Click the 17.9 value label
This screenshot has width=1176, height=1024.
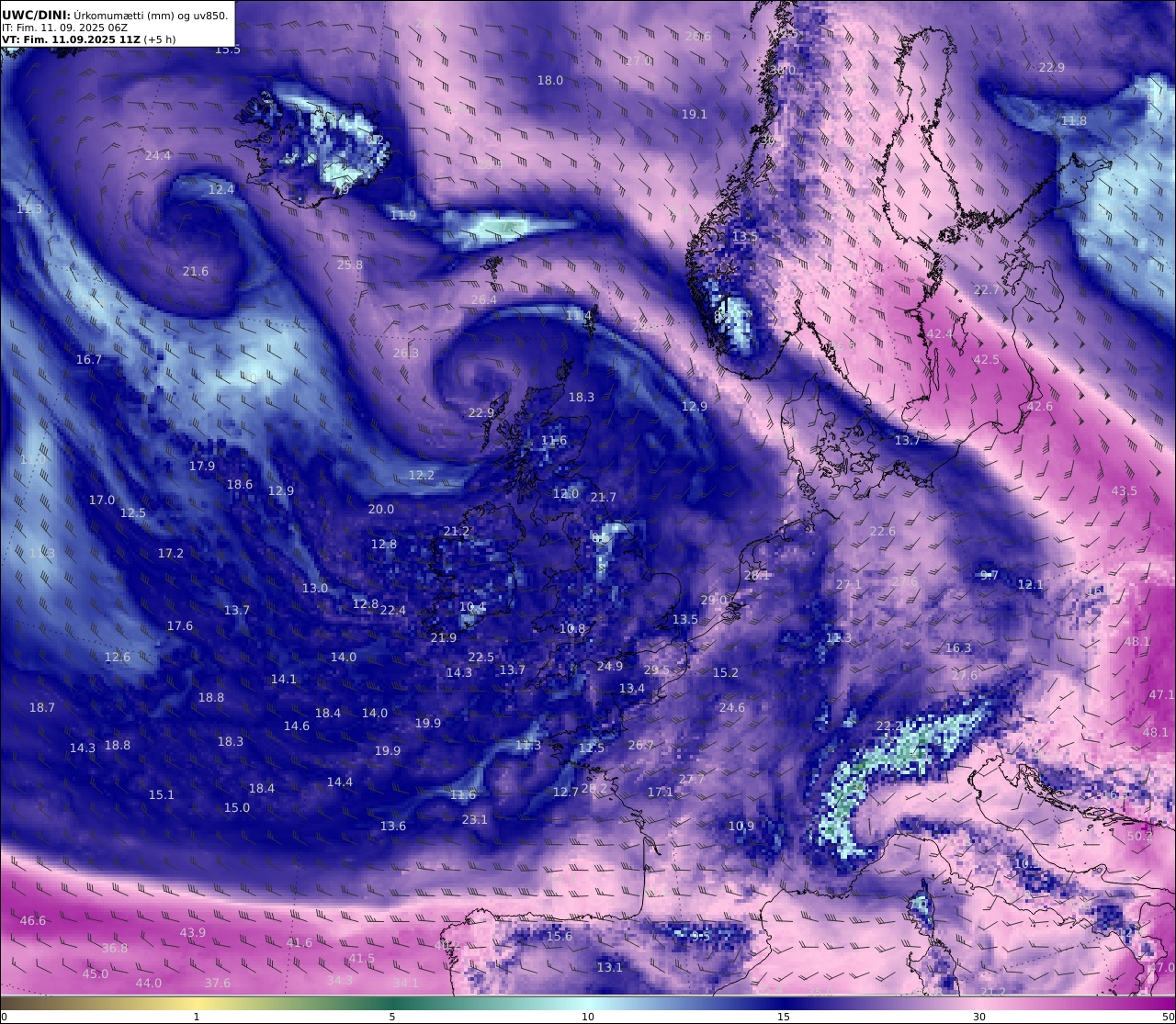[x=202, y=466]
